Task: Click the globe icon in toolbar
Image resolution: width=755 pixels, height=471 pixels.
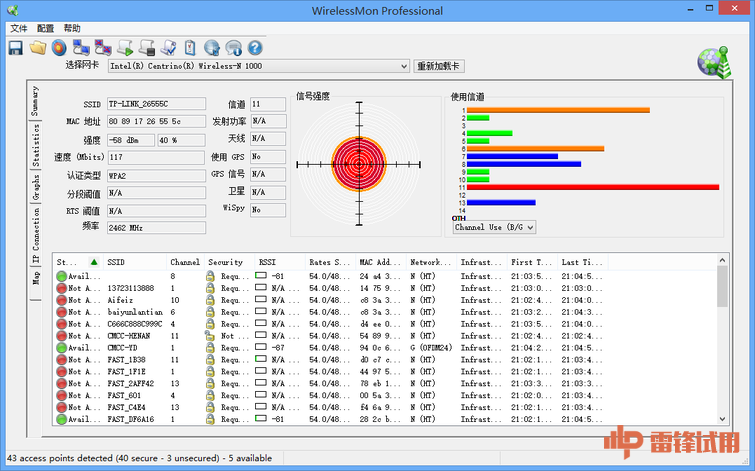Action: 212,47
